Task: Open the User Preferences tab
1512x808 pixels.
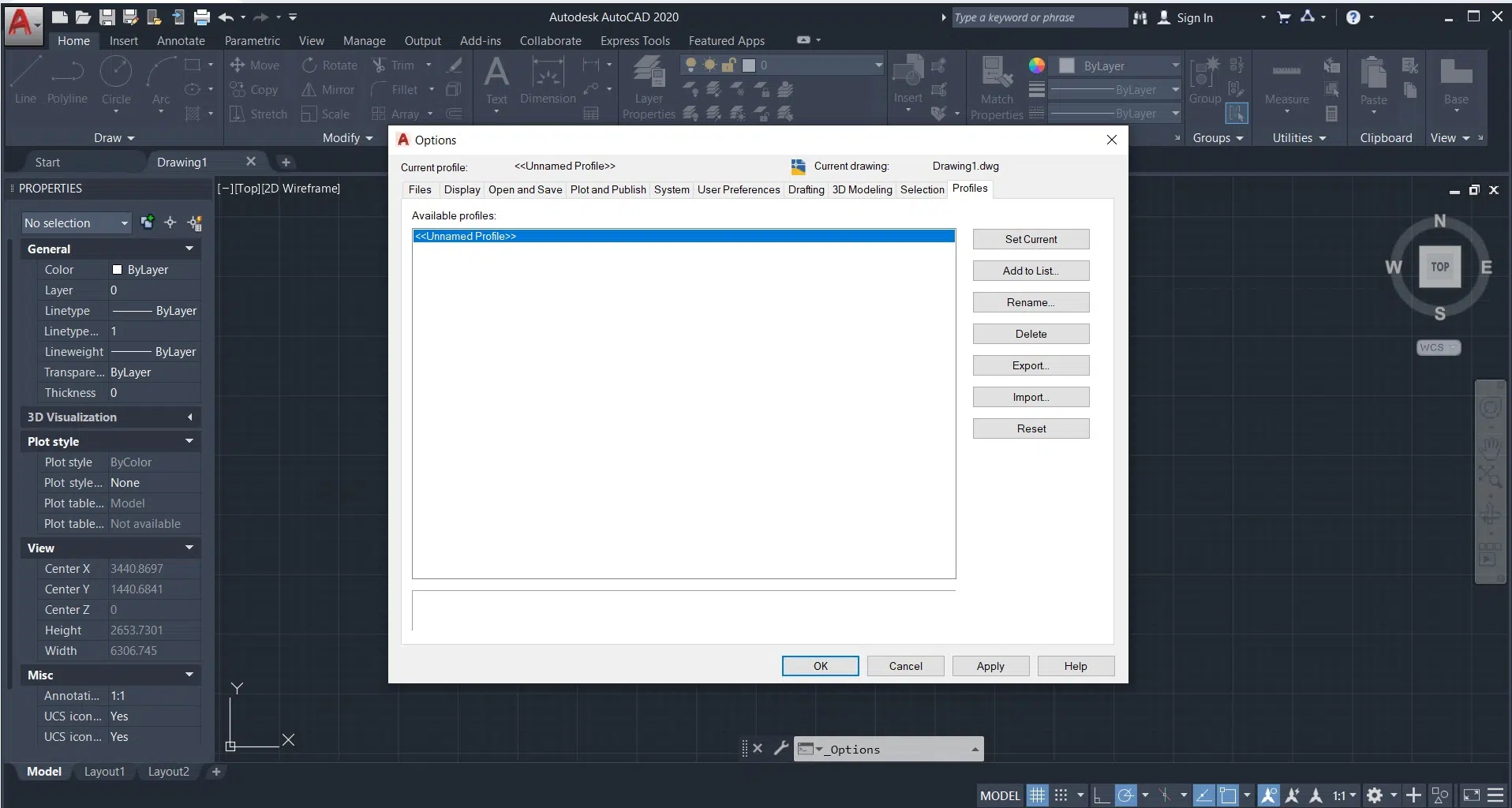Action: (x=738, y=189)
